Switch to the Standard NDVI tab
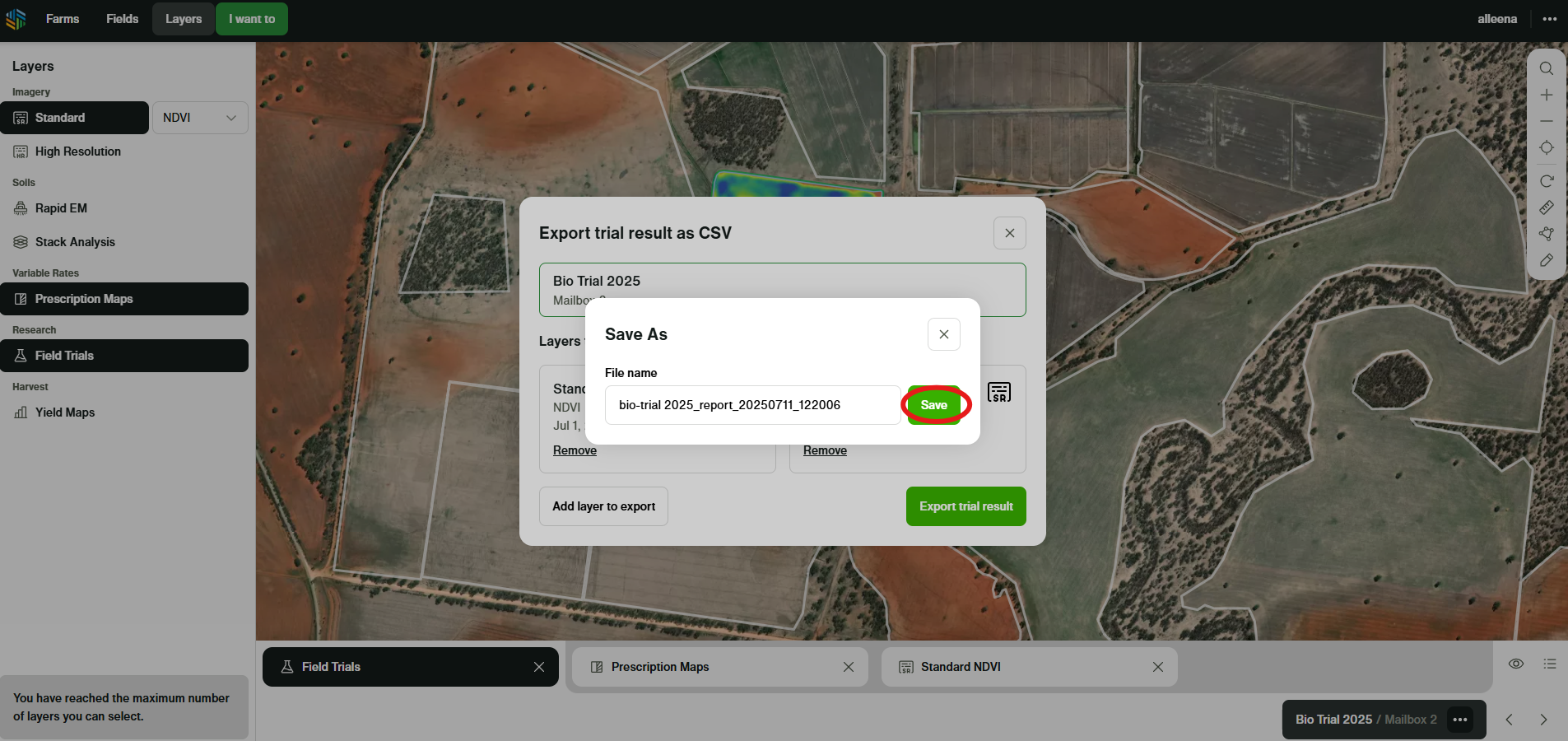The height and width of the screenshot is (741, 1568). tap(961, 667)
